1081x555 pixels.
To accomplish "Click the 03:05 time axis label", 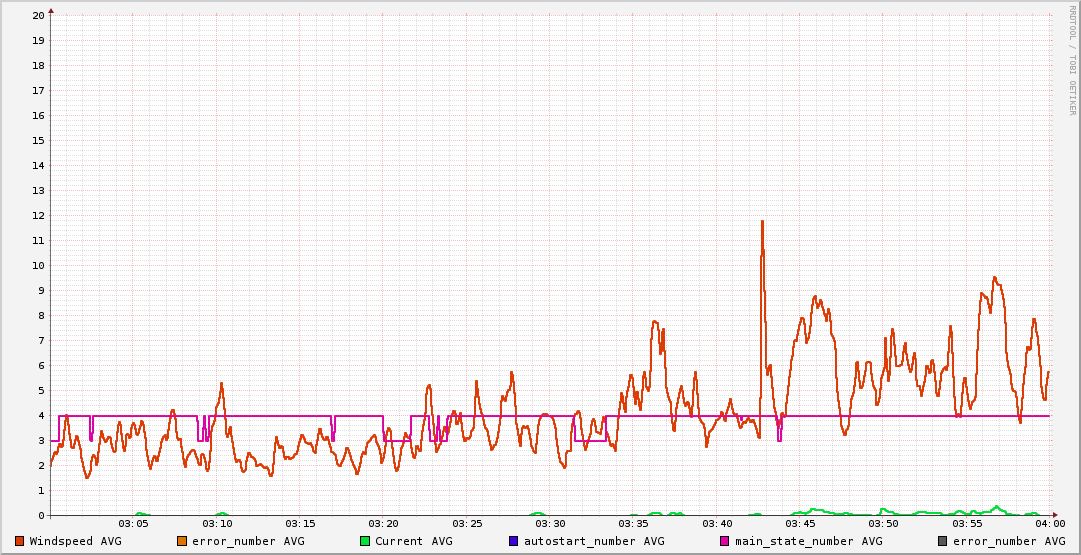I will point(134,523).
